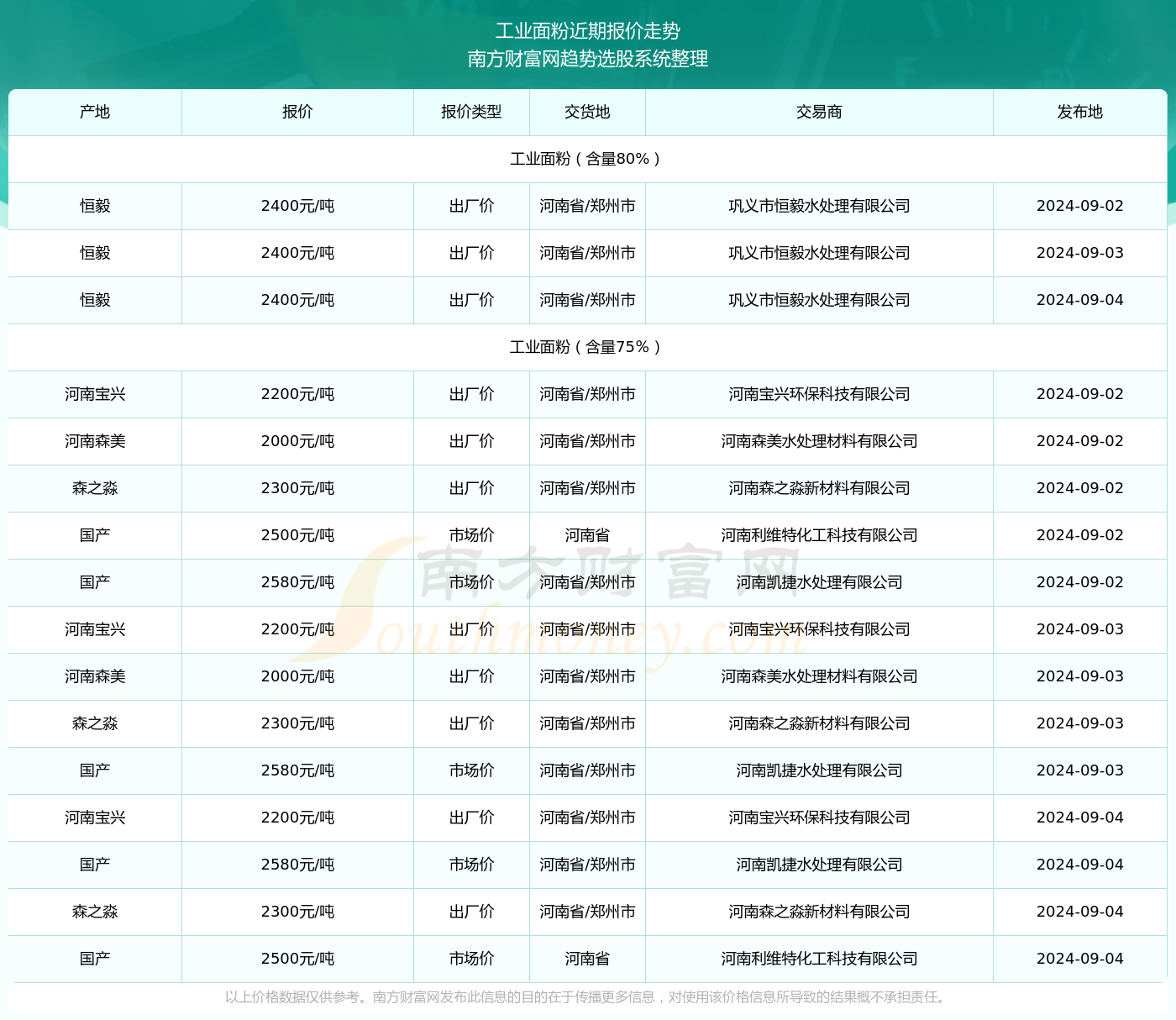Click date 2024-09-04 in the 河南利维特 row
The image size is (1176, 1020).
pyautogui.click(x=1080, y=959)
